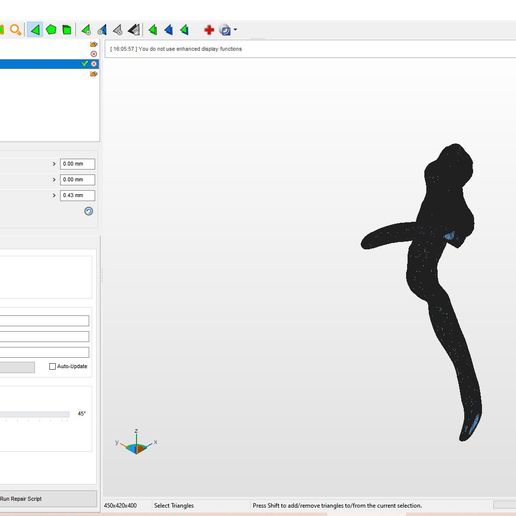Choose the green pentagon Select Surfaces tool
This screenshot has height=516, width=516.
(x=51, y=30)
